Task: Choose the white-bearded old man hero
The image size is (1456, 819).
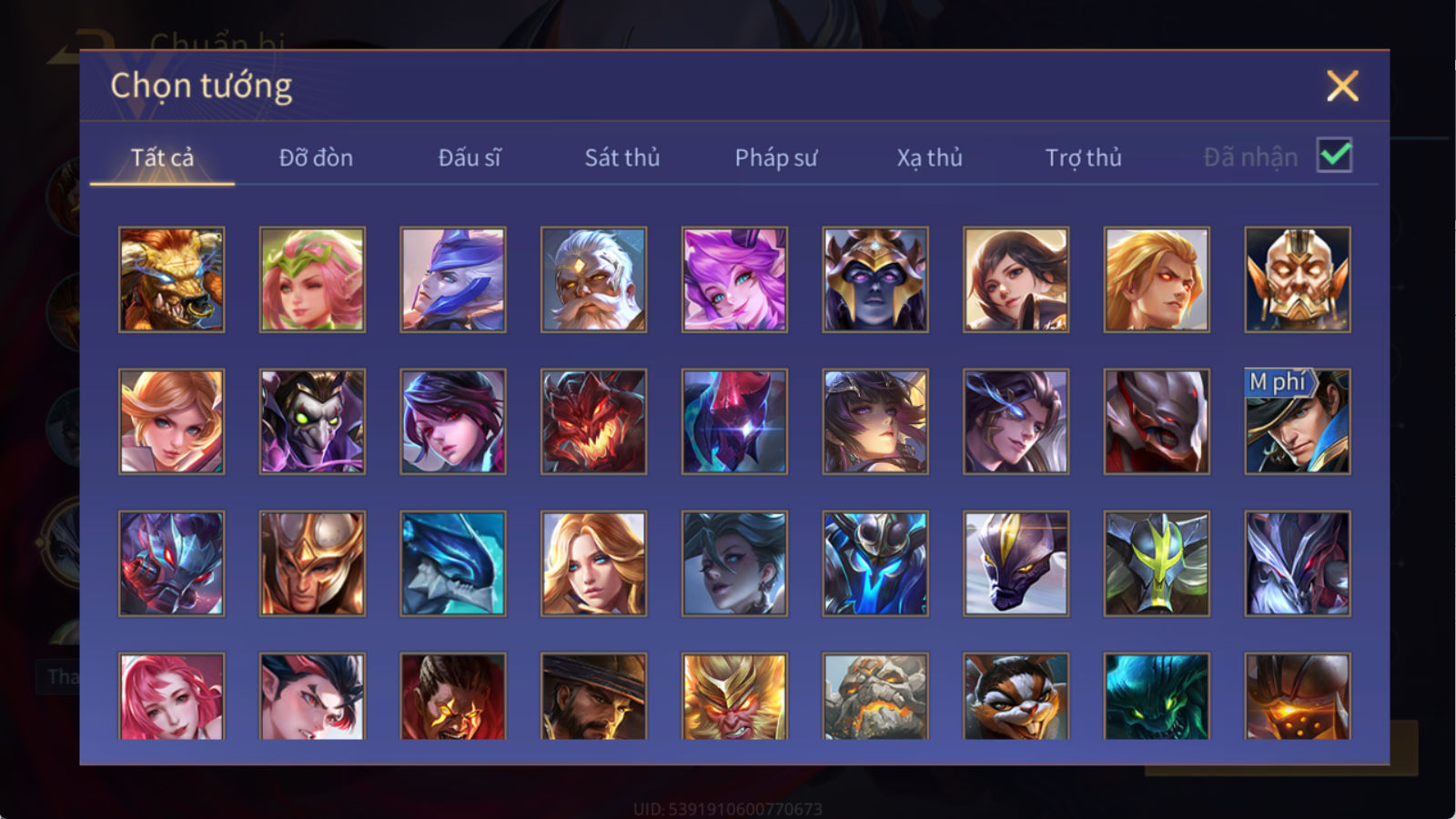Action: point(593,279)
